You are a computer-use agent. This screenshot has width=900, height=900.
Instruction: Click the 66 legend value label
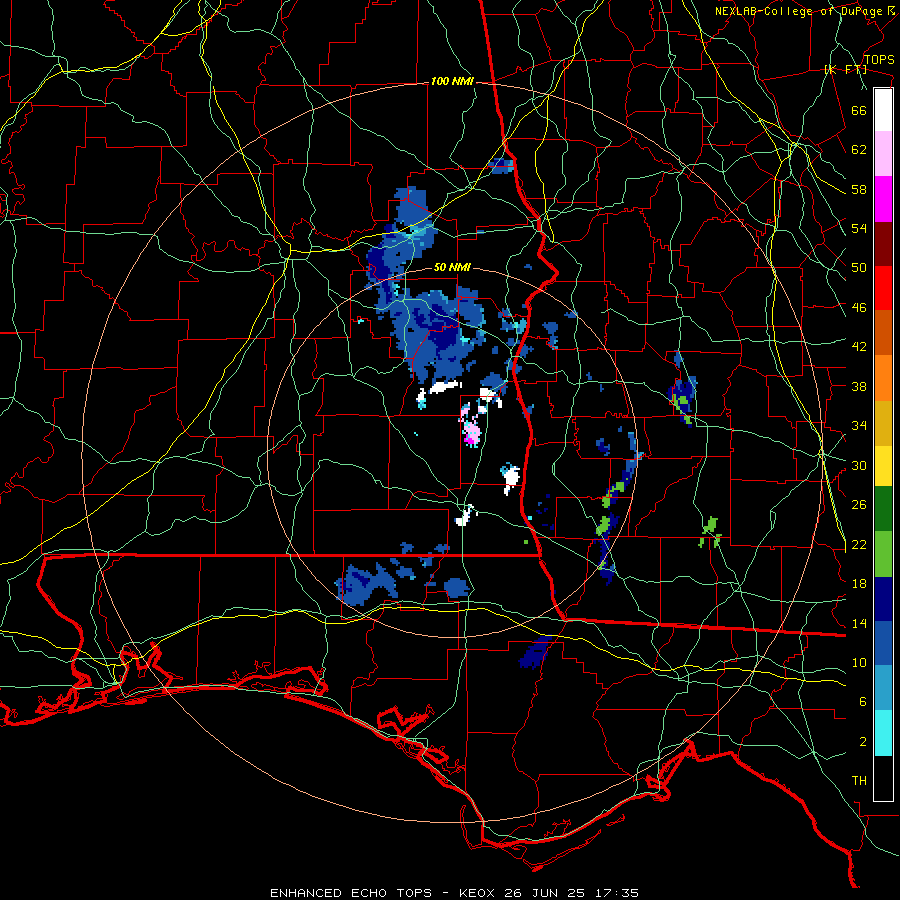859,110
